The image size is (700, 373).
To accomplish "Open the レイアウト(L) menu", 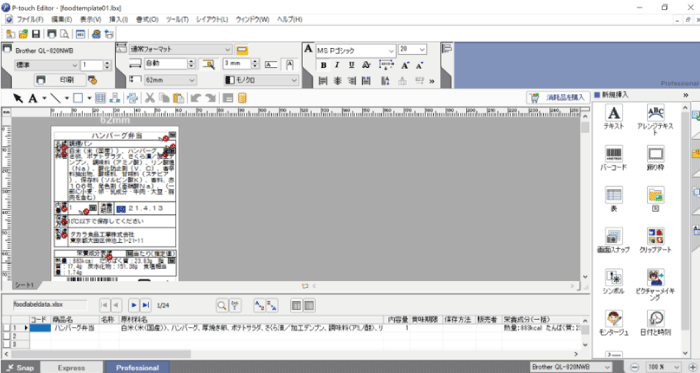I will 212,20.
